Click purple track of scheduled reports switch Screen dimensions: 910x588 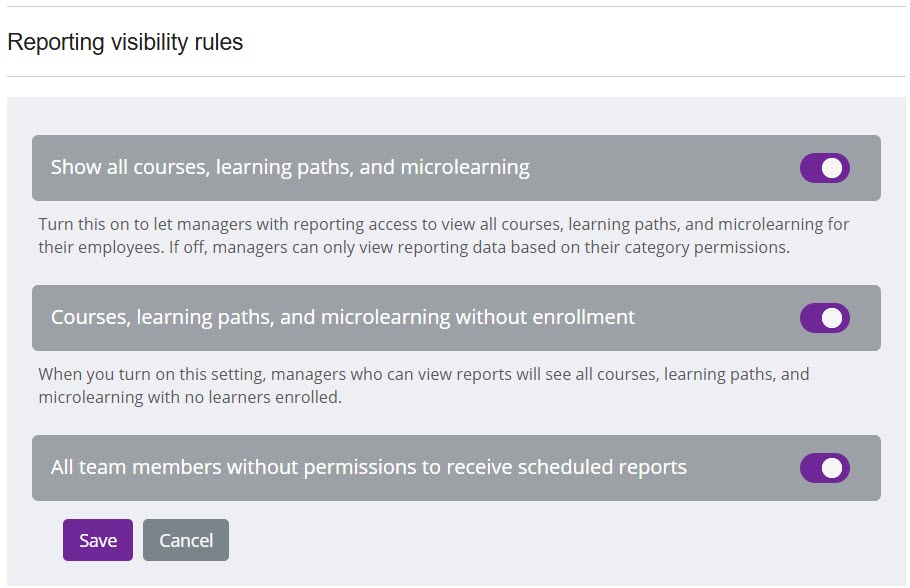coord(810,468)
